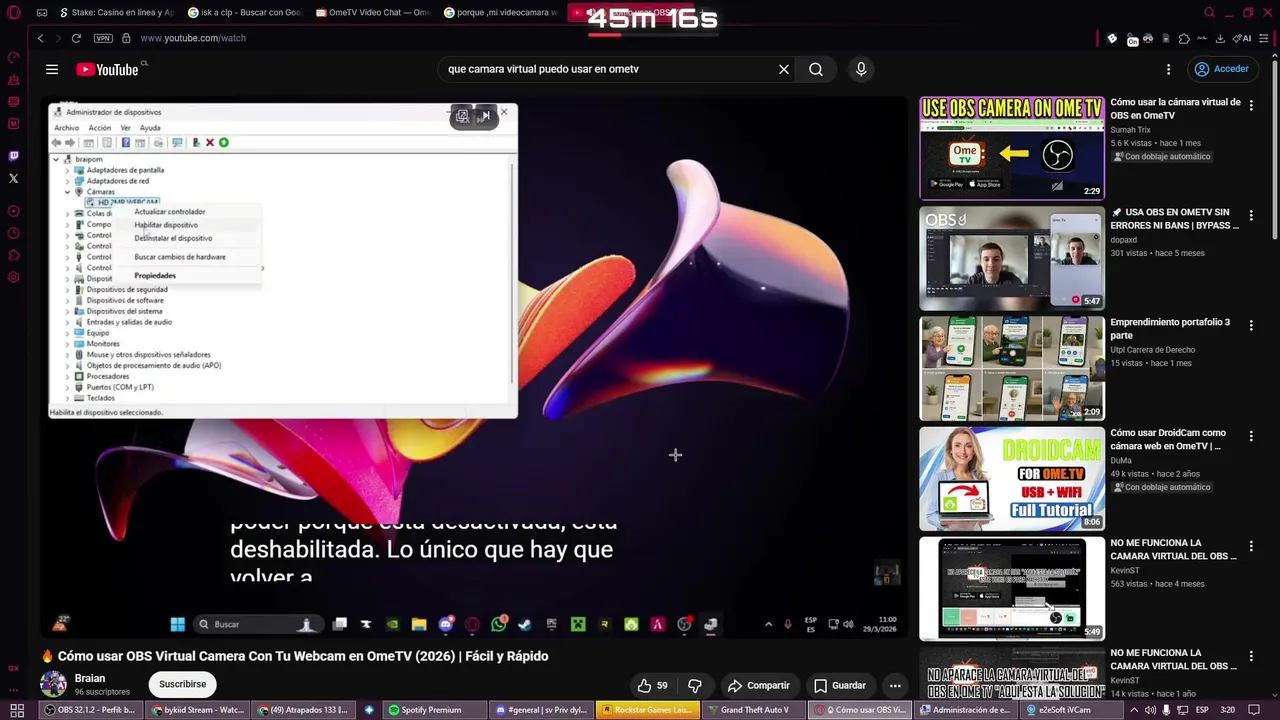
Task: Reload the page in the browser
Action: [x=76, y=38]
